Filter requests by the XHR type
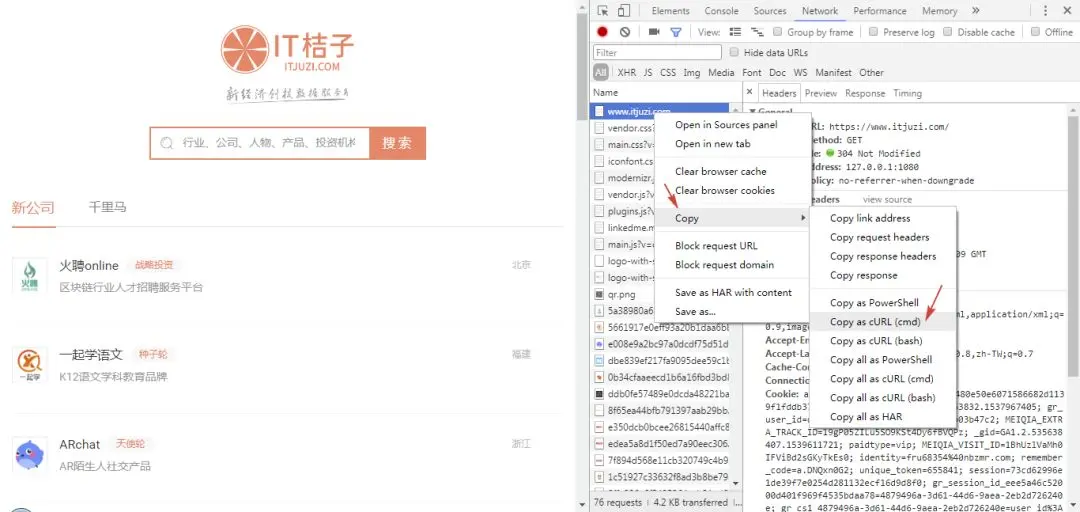Screen dimensions: 1080x512 (627, 72)
